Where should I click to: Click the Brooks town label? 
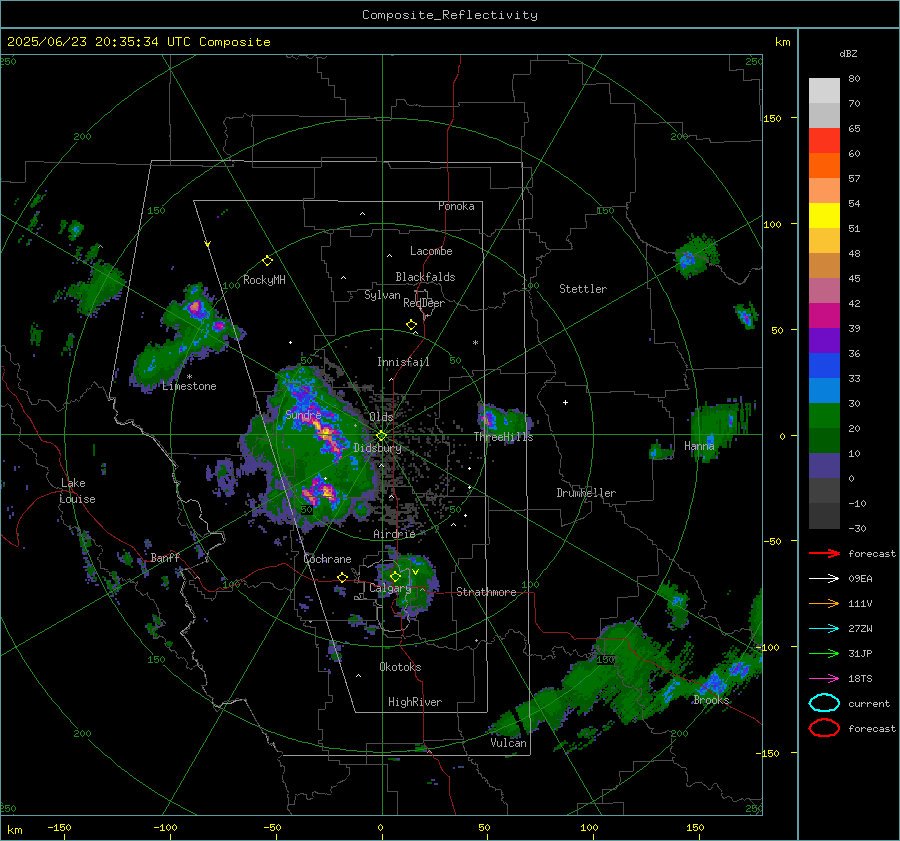click(711, 700)
